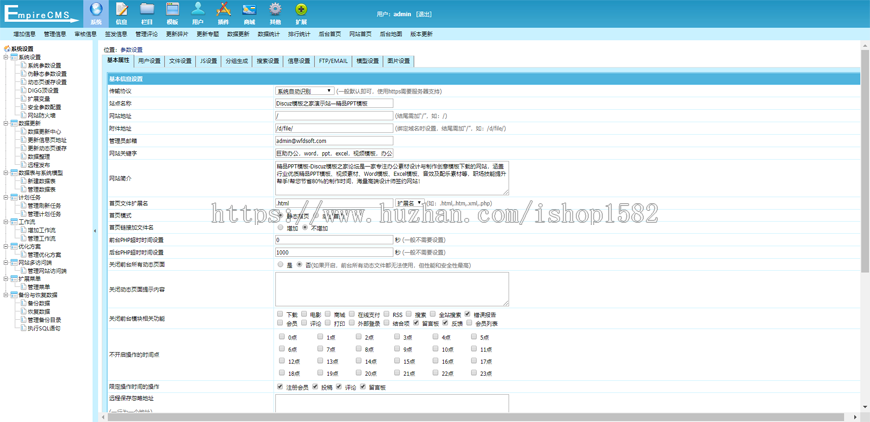870x422 pixels.
Task: Switch to the FTP/EMAIL tab
Action: pyautogui.click(x=333, y=61)
